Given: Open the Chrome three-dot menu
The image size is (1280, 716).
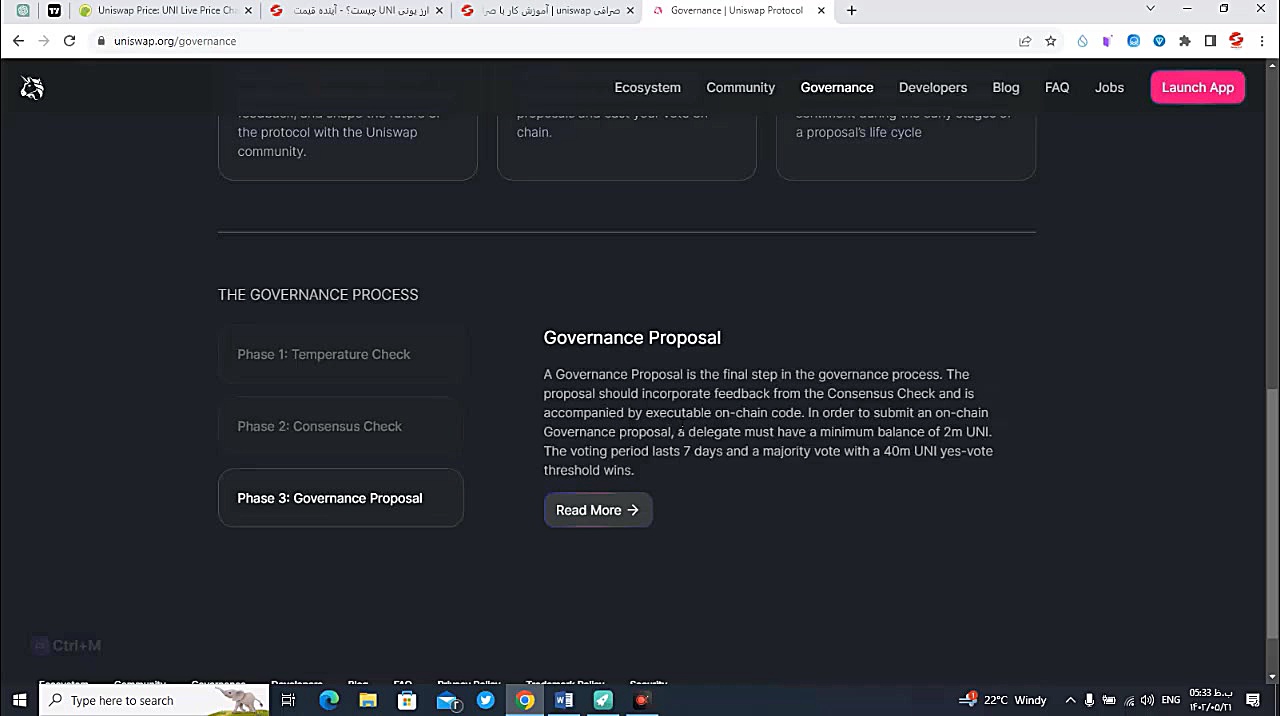Looking at the screenshot, I should coord(1262,41).
